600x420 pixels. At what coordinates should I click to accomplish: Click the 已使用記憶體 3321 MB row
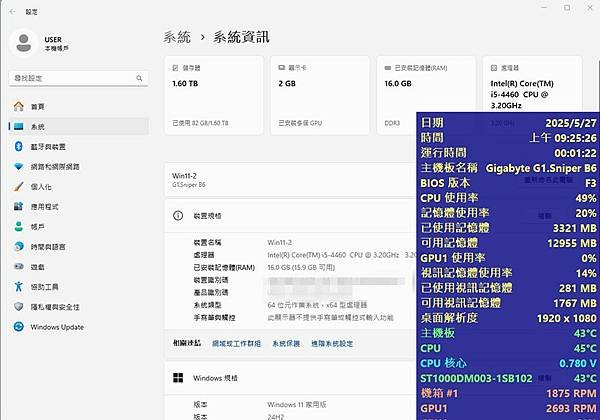pos(508,228)
